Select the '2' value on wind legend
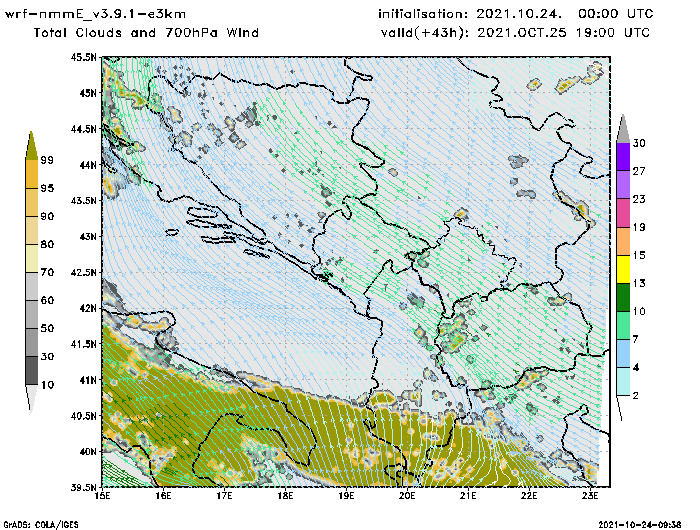This screenshot has width=700, height=530. (636, 396)
